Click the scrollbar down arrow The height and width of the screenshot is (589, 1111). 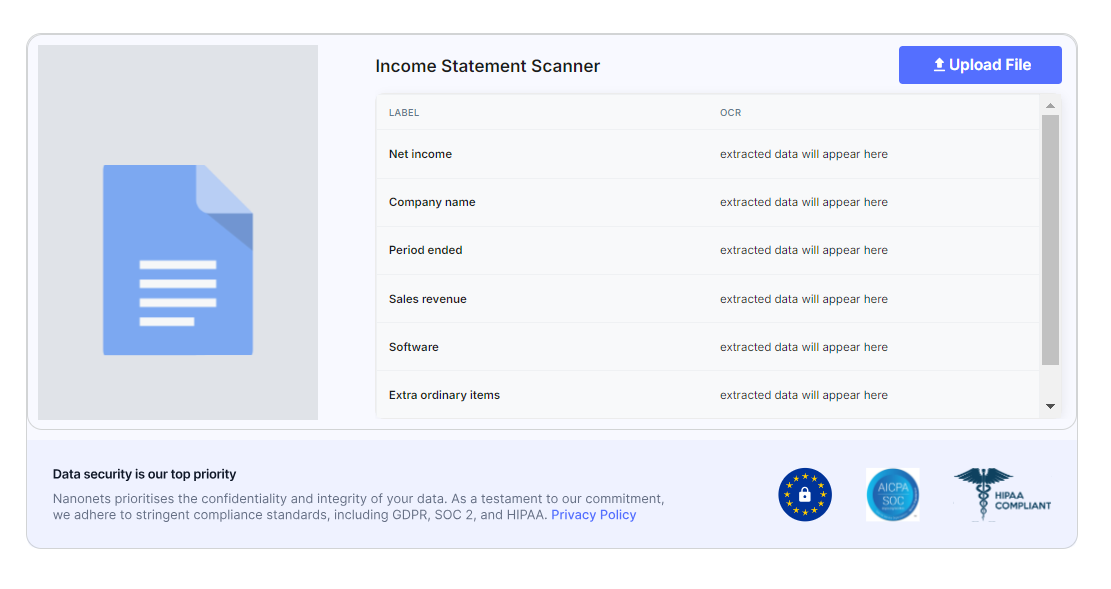coord(1051,406)
